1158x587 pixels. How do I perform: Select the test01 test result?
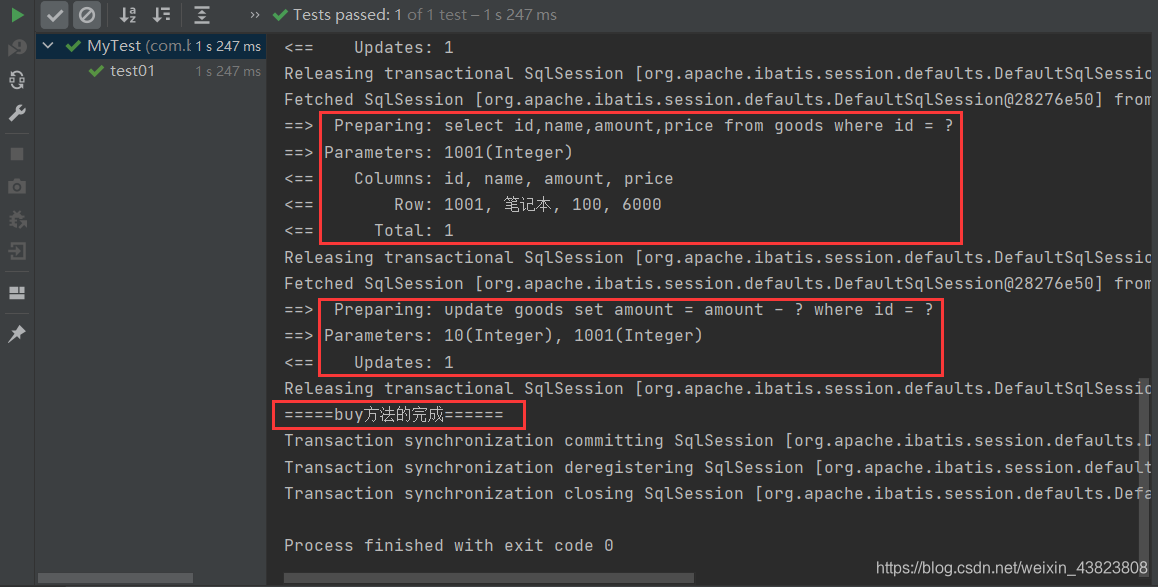132,71
